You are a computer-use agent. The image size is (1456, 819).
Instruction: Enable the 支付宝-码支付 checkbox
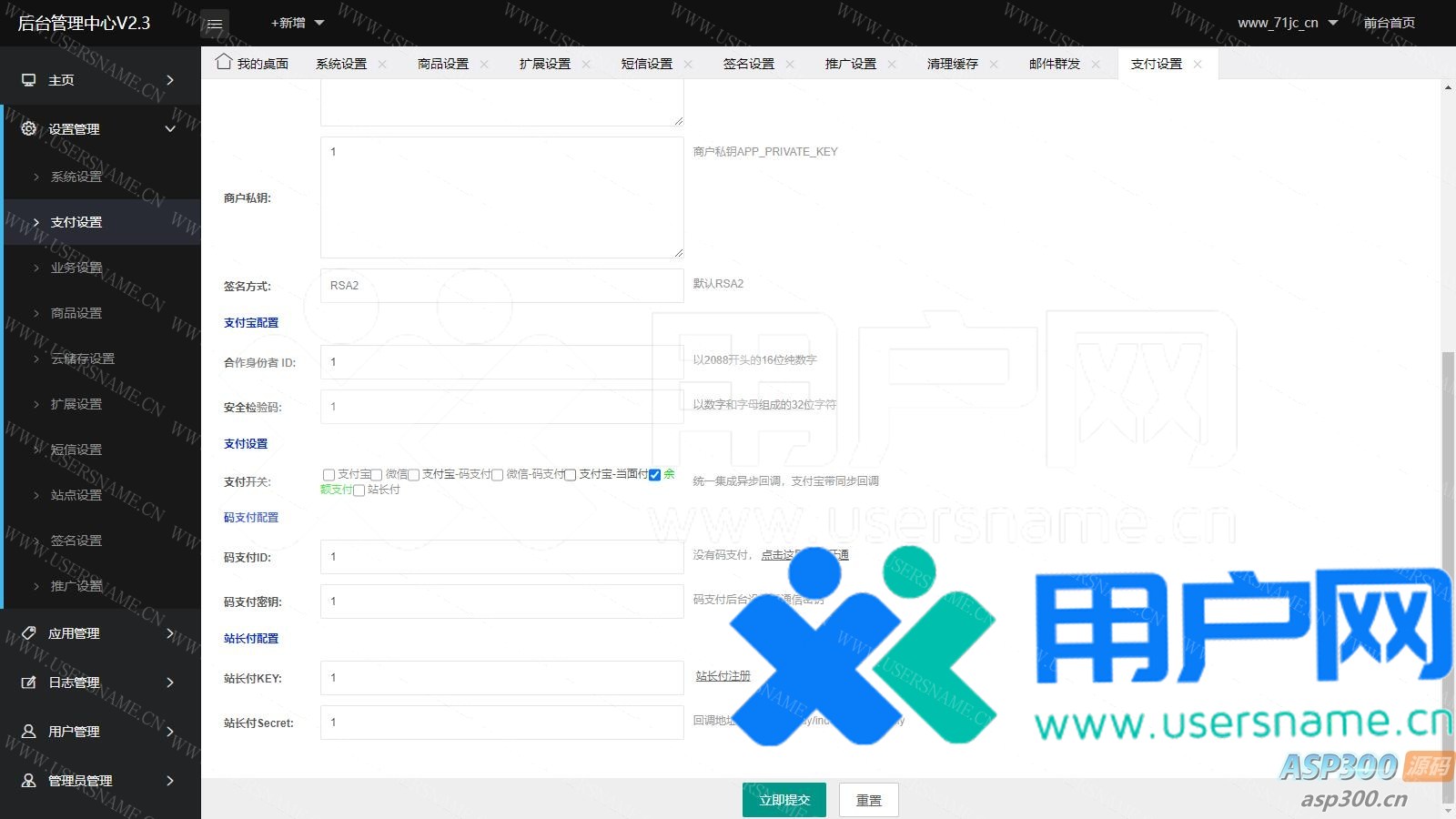(413, 475)
